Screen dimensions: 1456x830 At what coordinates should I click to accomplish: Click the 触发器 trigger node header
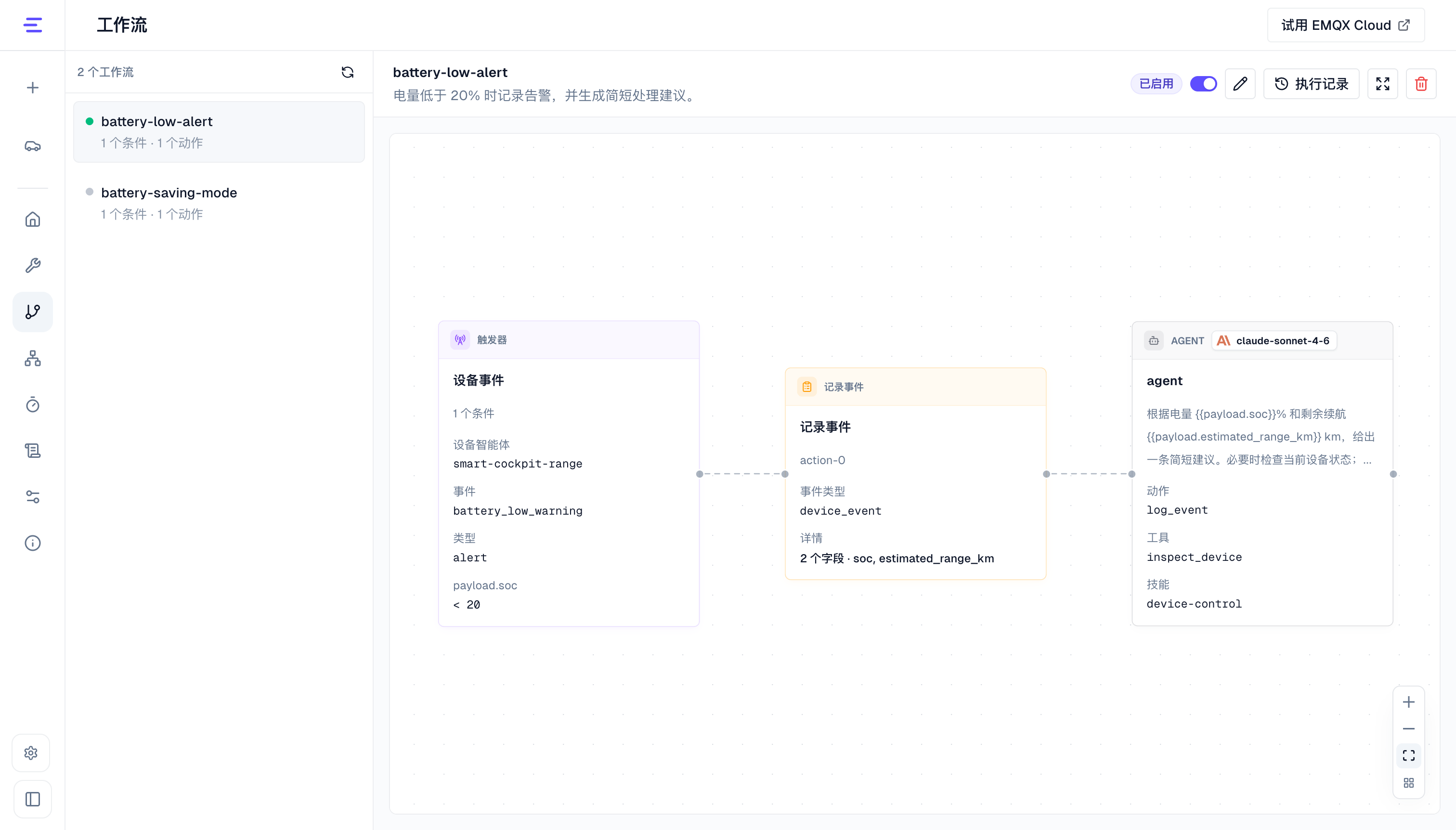568,340
